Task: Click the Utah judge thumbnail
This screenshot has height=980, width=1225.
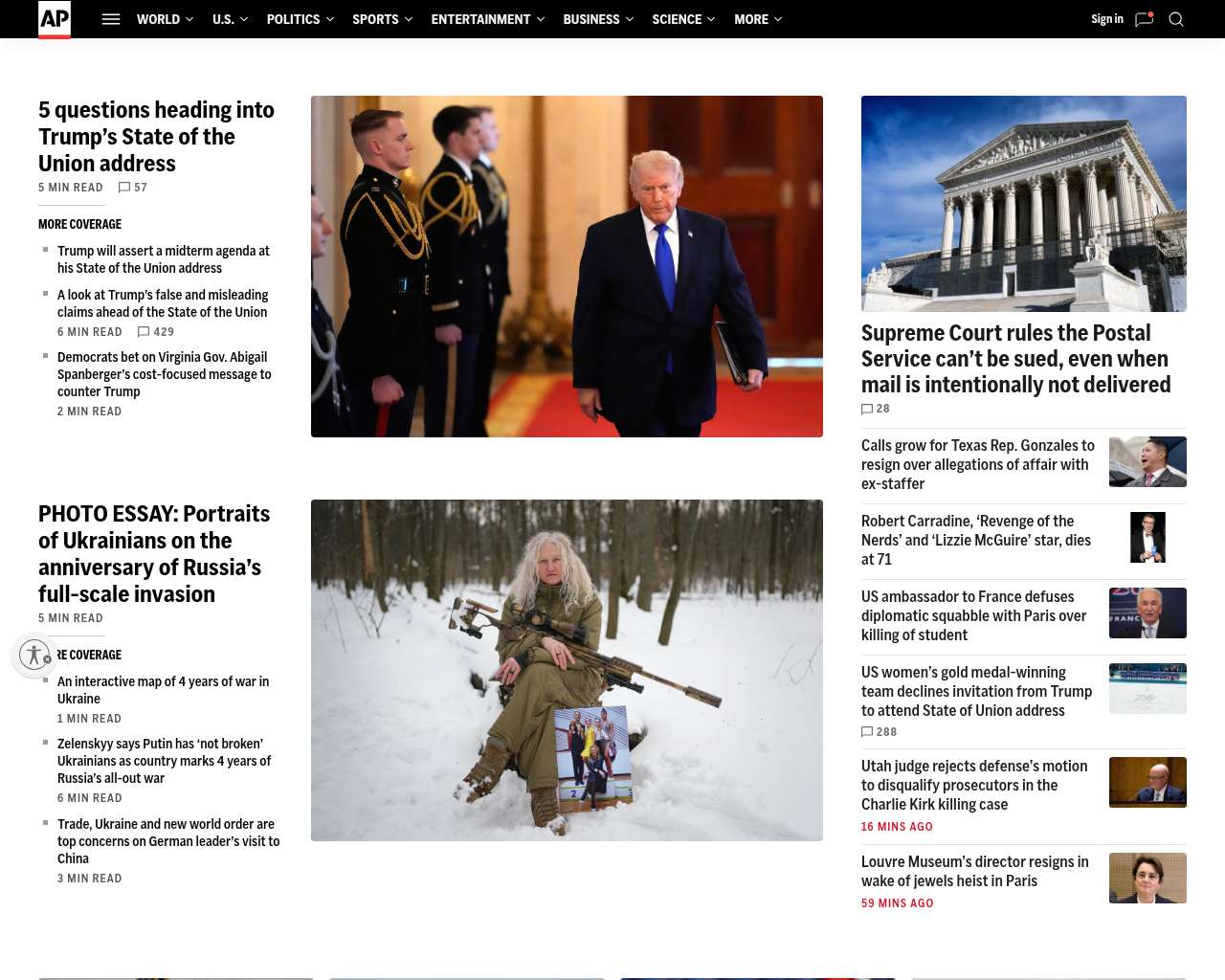Action: (1147, 782)
